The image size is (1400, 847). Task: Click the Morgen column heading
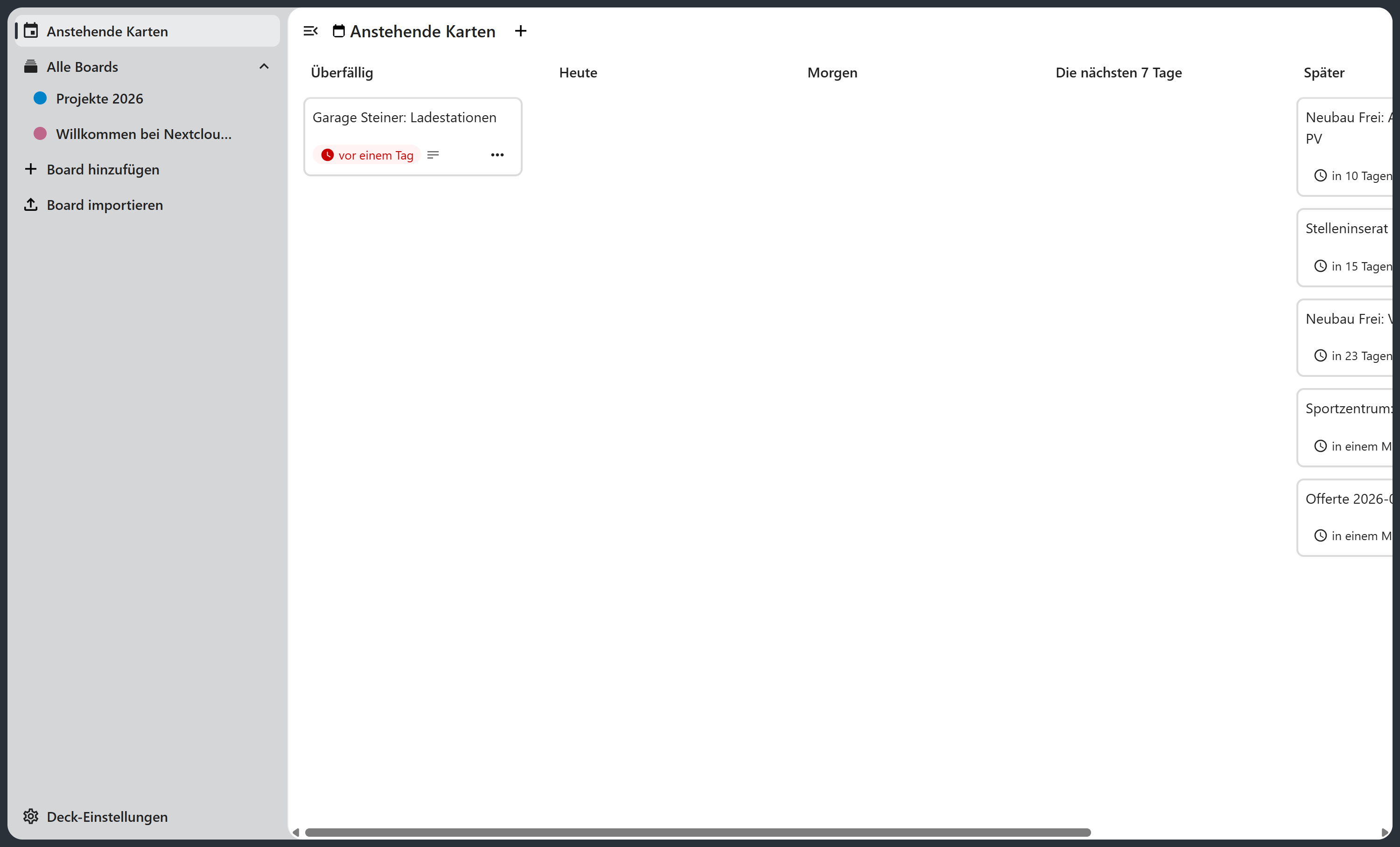coord(833,73)
